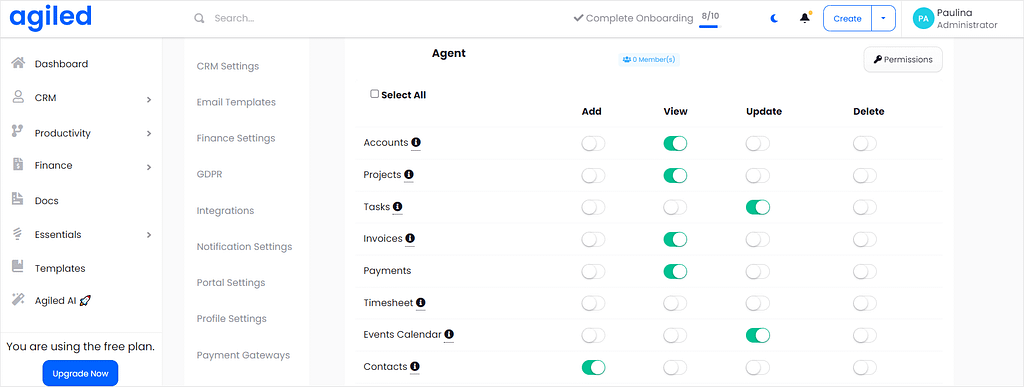Screen dimensions: 1024x387
Task: Open Integrations settings
Action: click(x=225, y=210)
